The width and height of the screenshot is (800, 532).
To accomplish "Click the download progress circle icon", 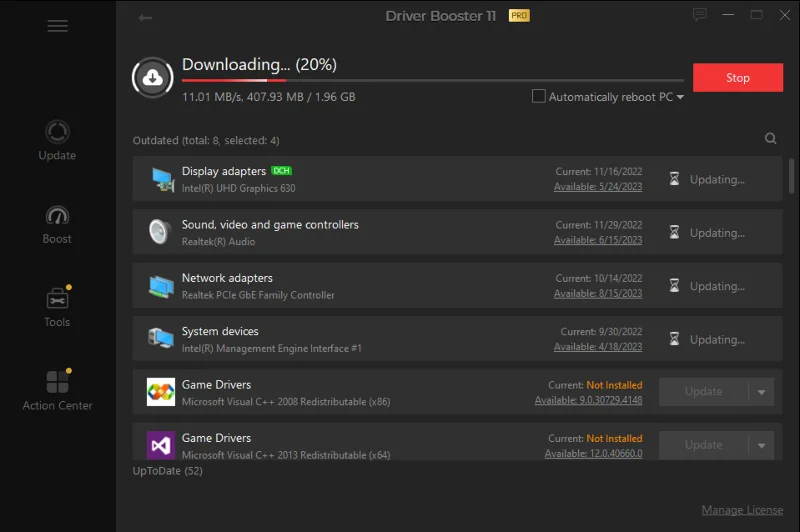I will (x=152, y=78).
